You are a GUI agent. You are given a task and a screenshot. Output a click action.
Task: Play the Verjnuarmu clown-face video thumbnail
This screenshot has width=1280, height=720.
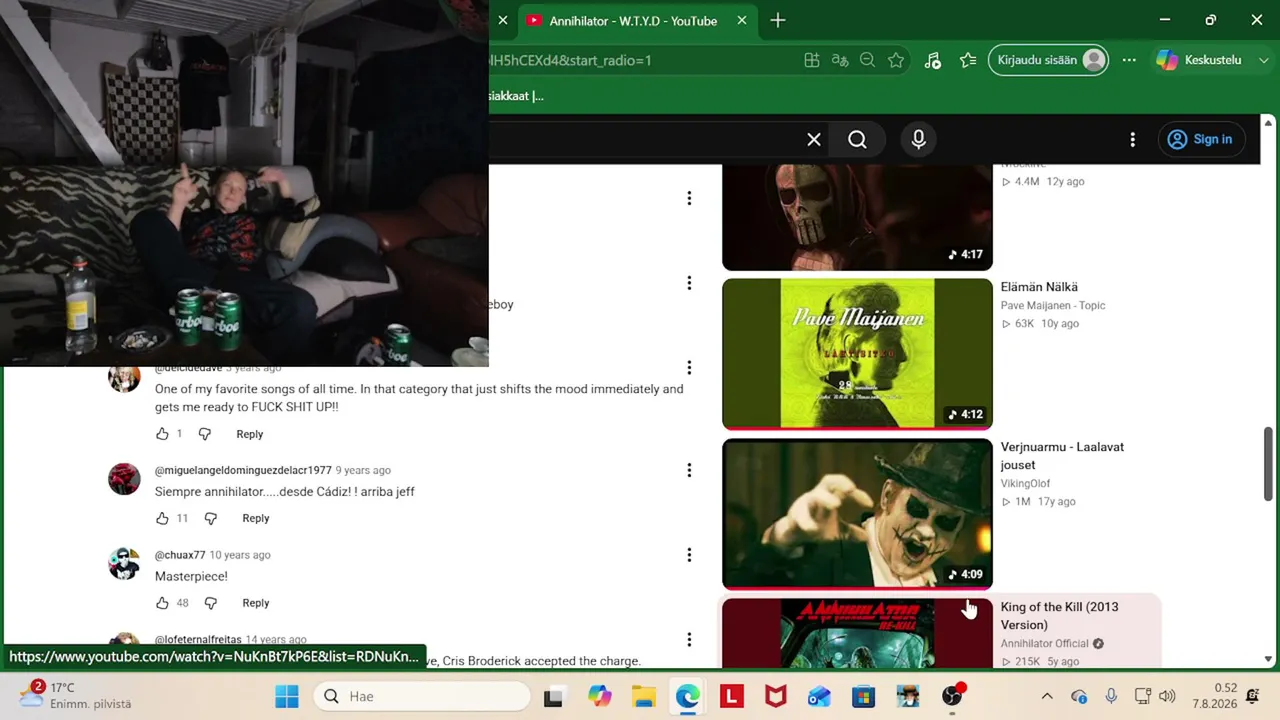coord(857,514)
